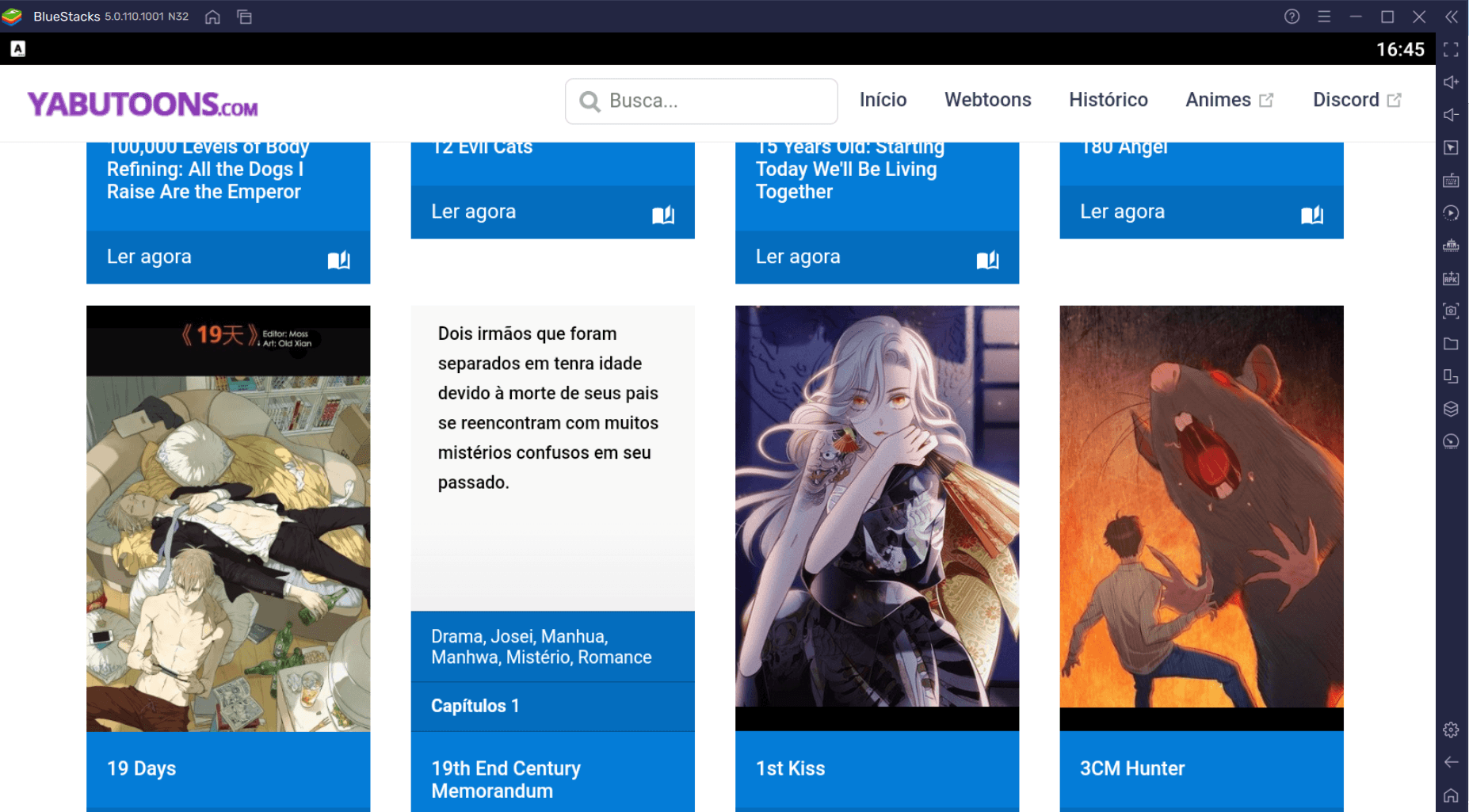
Task: Click book icon on 15 Years Old card
Action: (988, 260)
